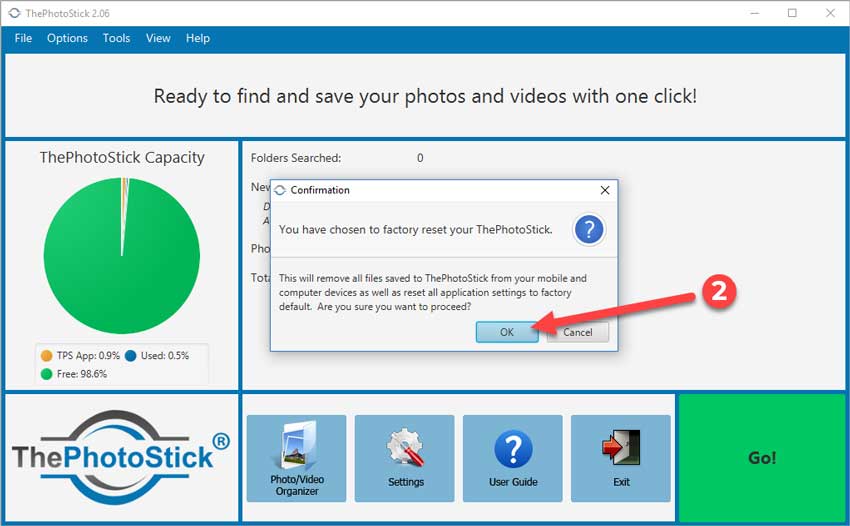Click the green capacity pie chart

pyautogui.click(x=121, y=256)
